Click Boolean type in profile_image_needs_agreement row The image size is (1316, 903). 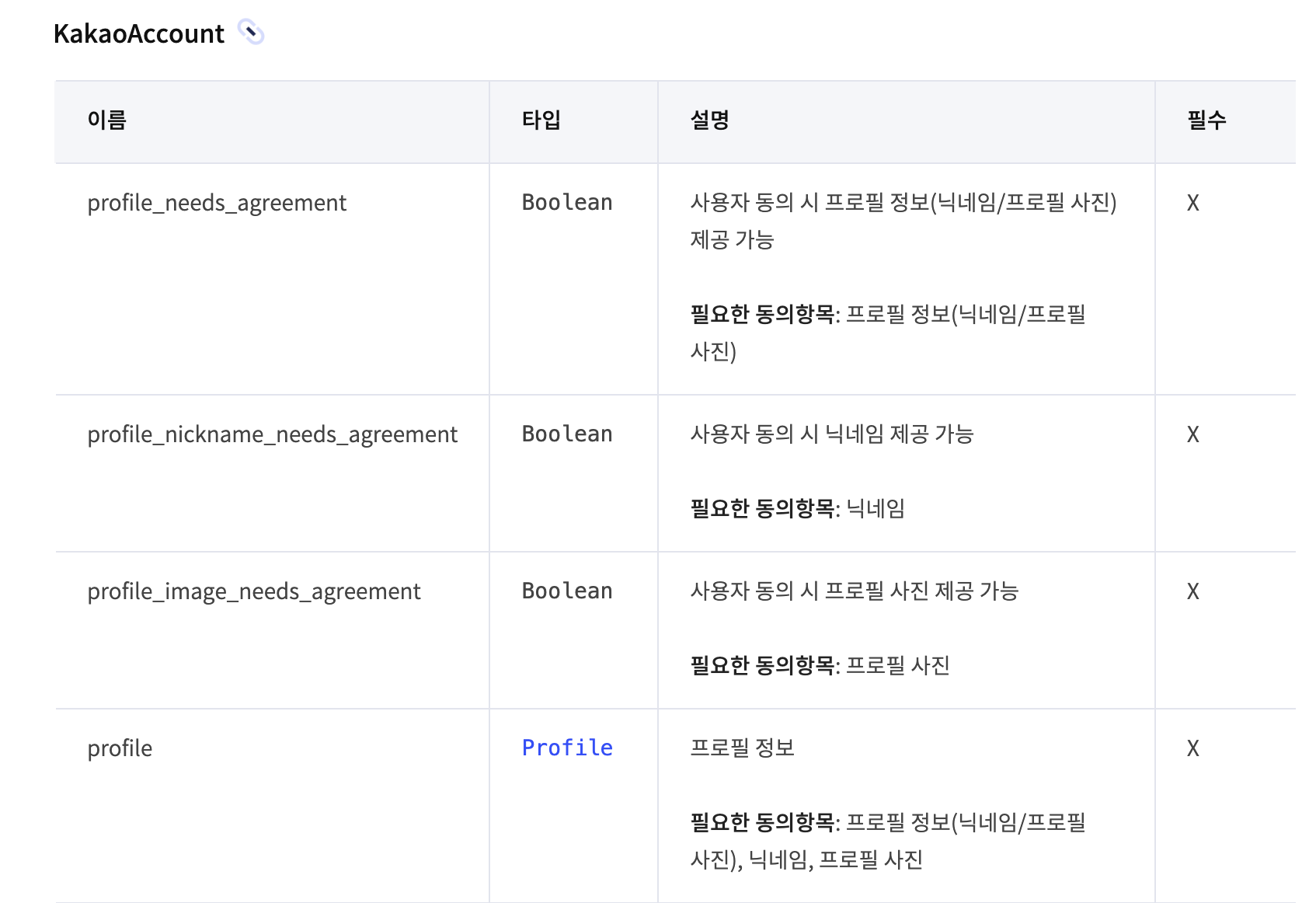tap(567, 591)
